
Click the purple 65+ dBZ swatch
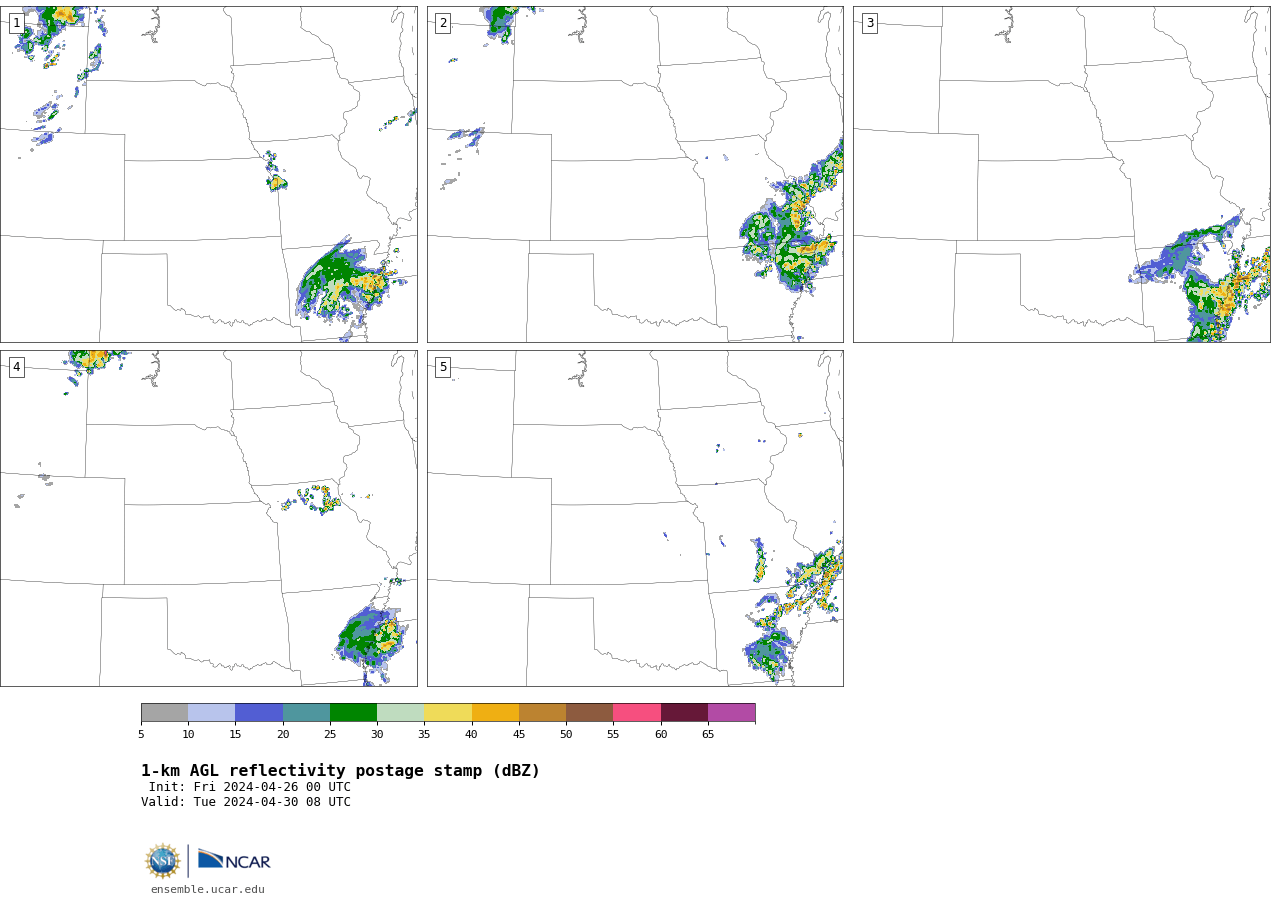pos(731,713)
